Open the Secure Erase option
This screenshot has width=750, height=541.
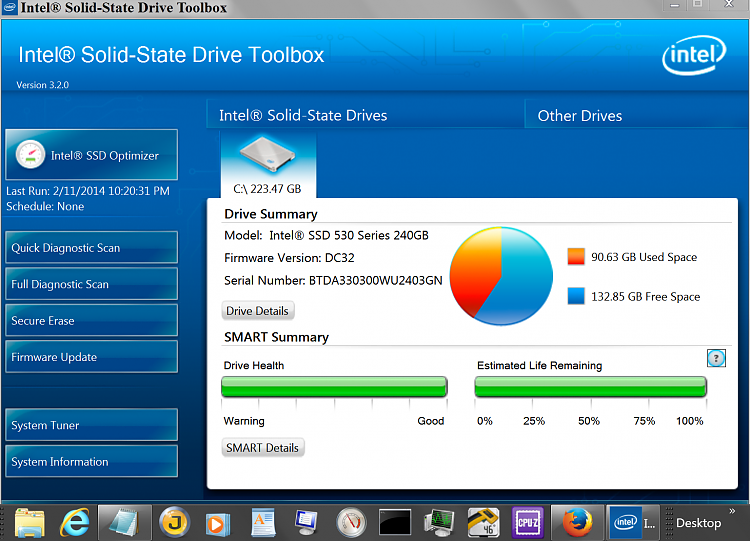coord(91,320)
